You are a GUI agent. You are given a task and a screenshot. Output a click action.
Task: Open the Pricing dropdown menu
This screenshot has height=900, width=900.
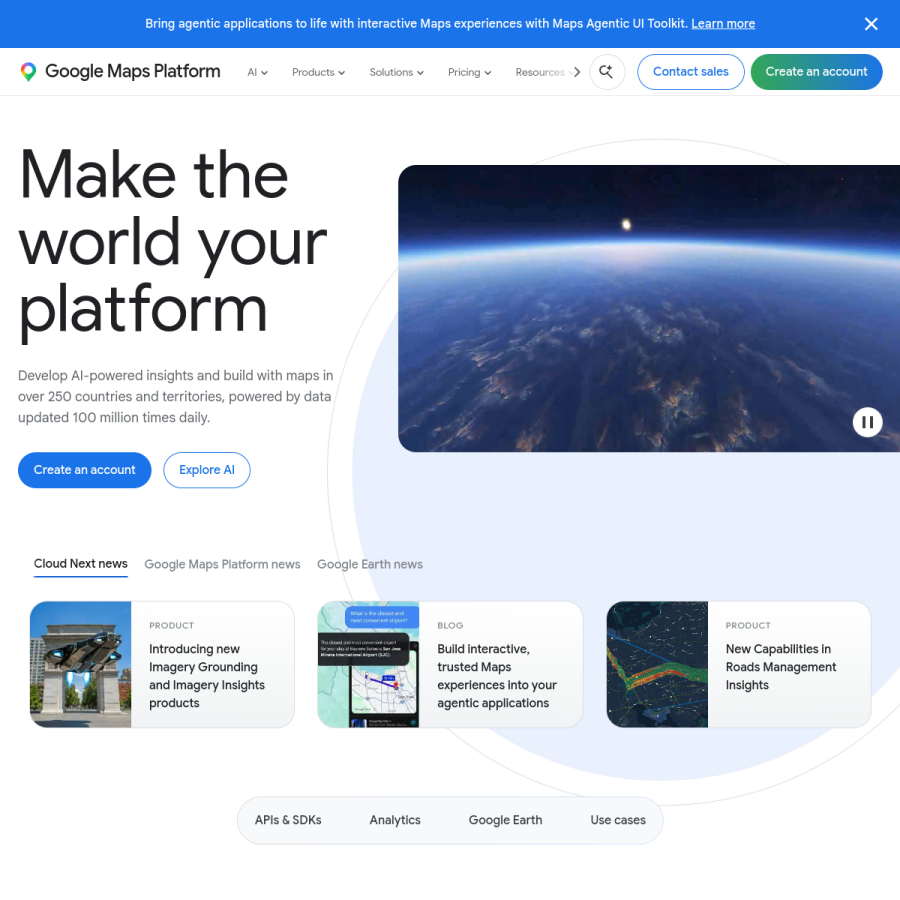pyautogui.click(x=469, y=72)
